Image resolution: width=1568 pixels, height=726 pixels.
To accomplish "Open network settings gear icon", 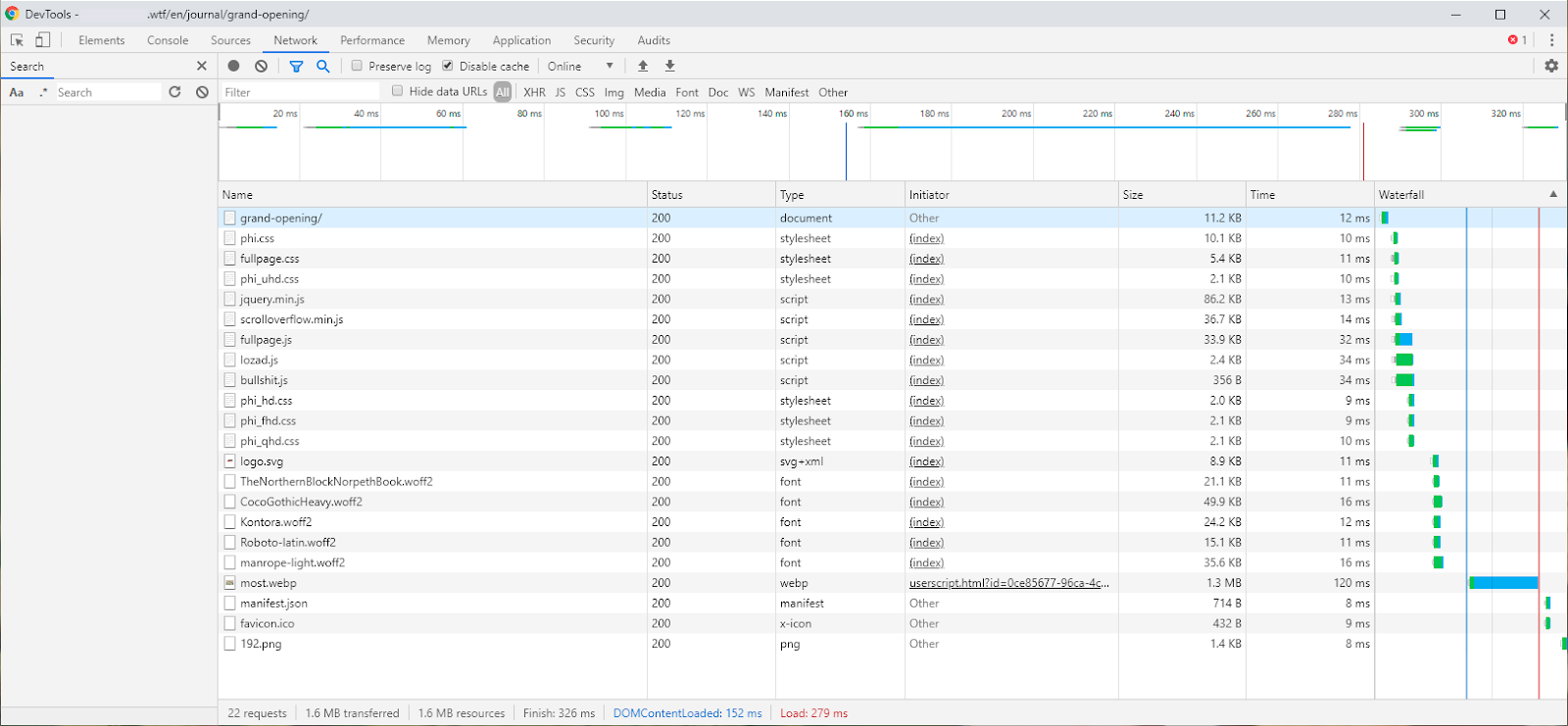I will (1550, 66).
